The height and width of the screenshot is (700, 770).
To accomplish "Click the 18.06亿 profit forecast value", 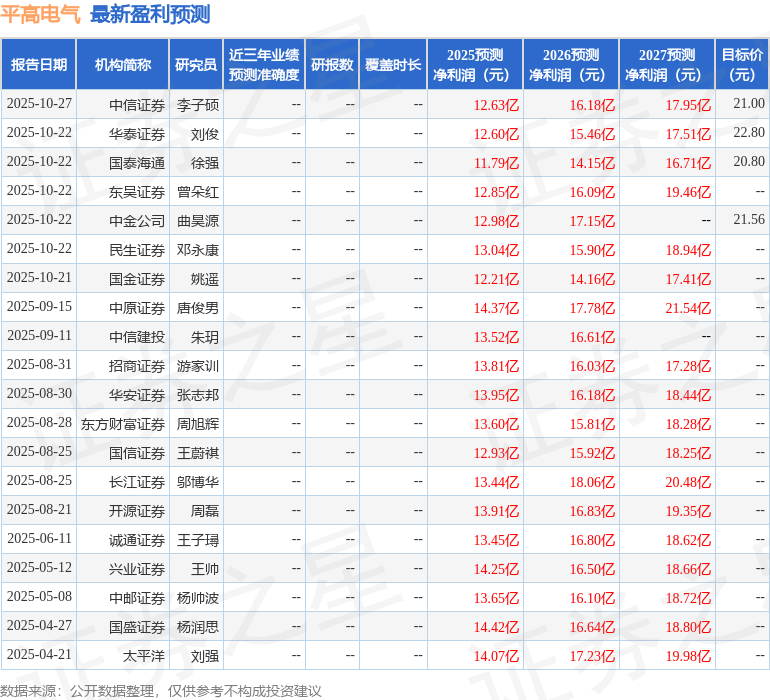I will point(592,482).
